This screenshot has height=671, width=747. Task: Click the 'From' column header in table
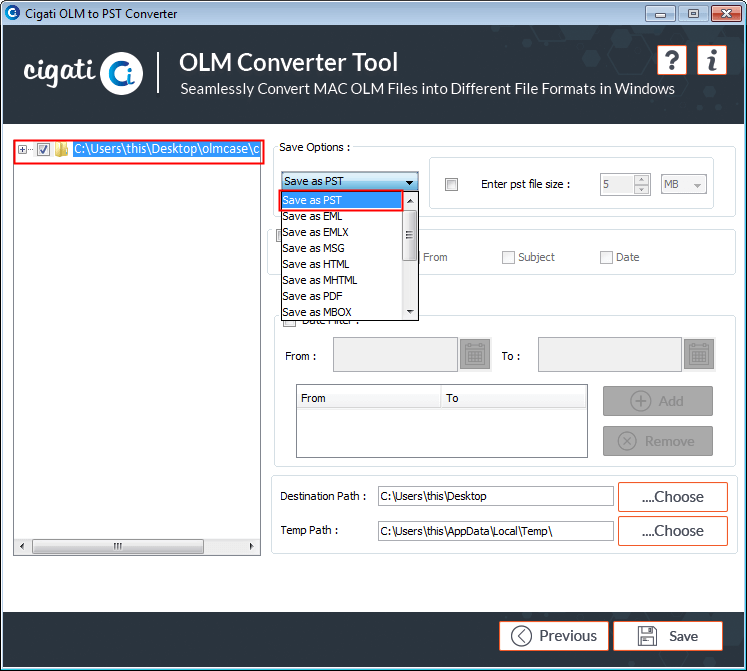point(369,398)
